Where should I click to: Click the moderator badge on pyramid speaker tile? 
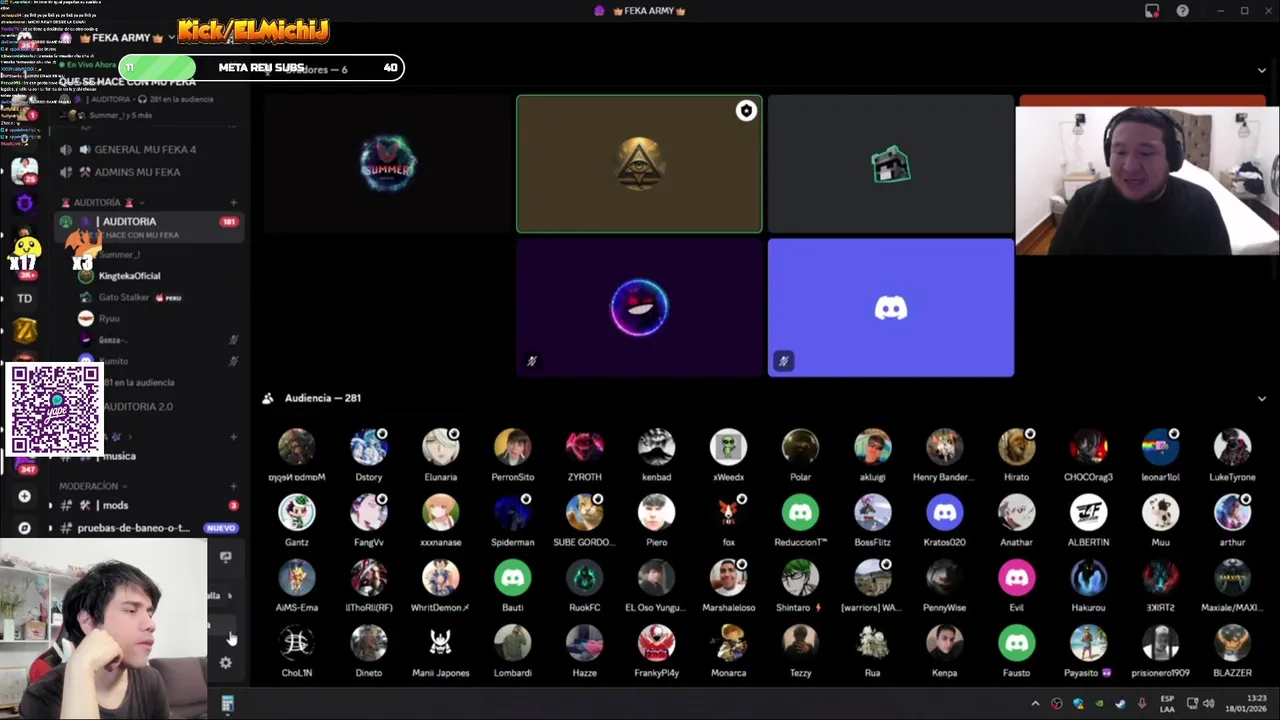(746, 111)
